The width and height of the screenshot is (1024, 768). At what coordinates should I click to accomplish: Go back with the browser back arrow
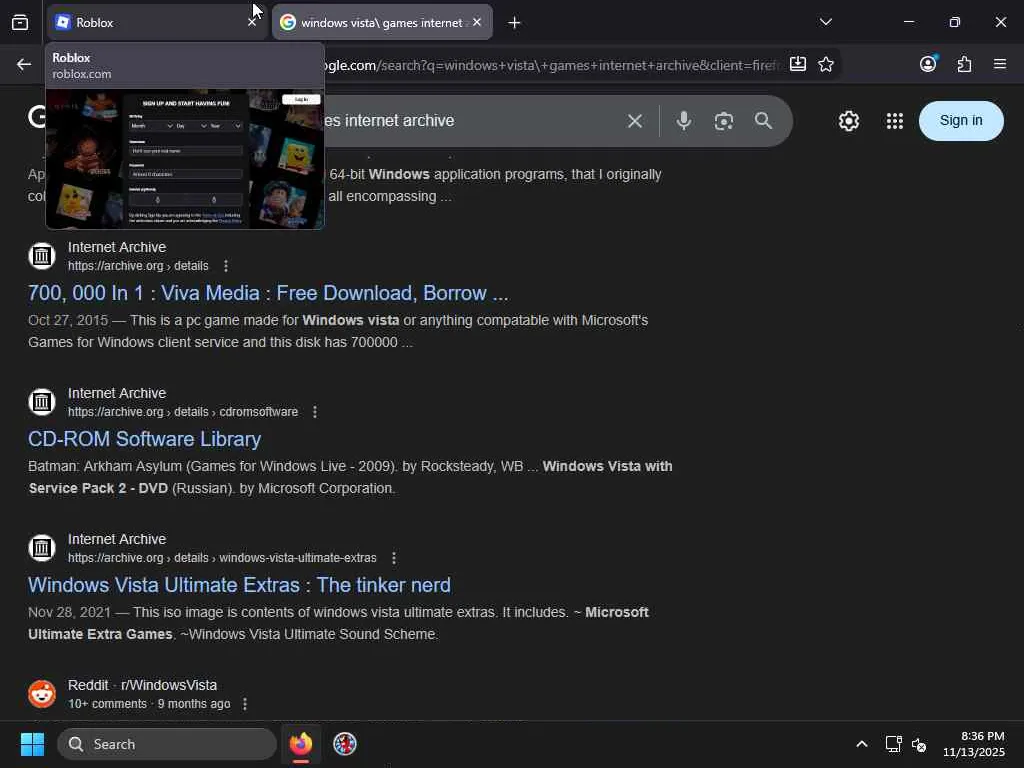pos(24,64)
